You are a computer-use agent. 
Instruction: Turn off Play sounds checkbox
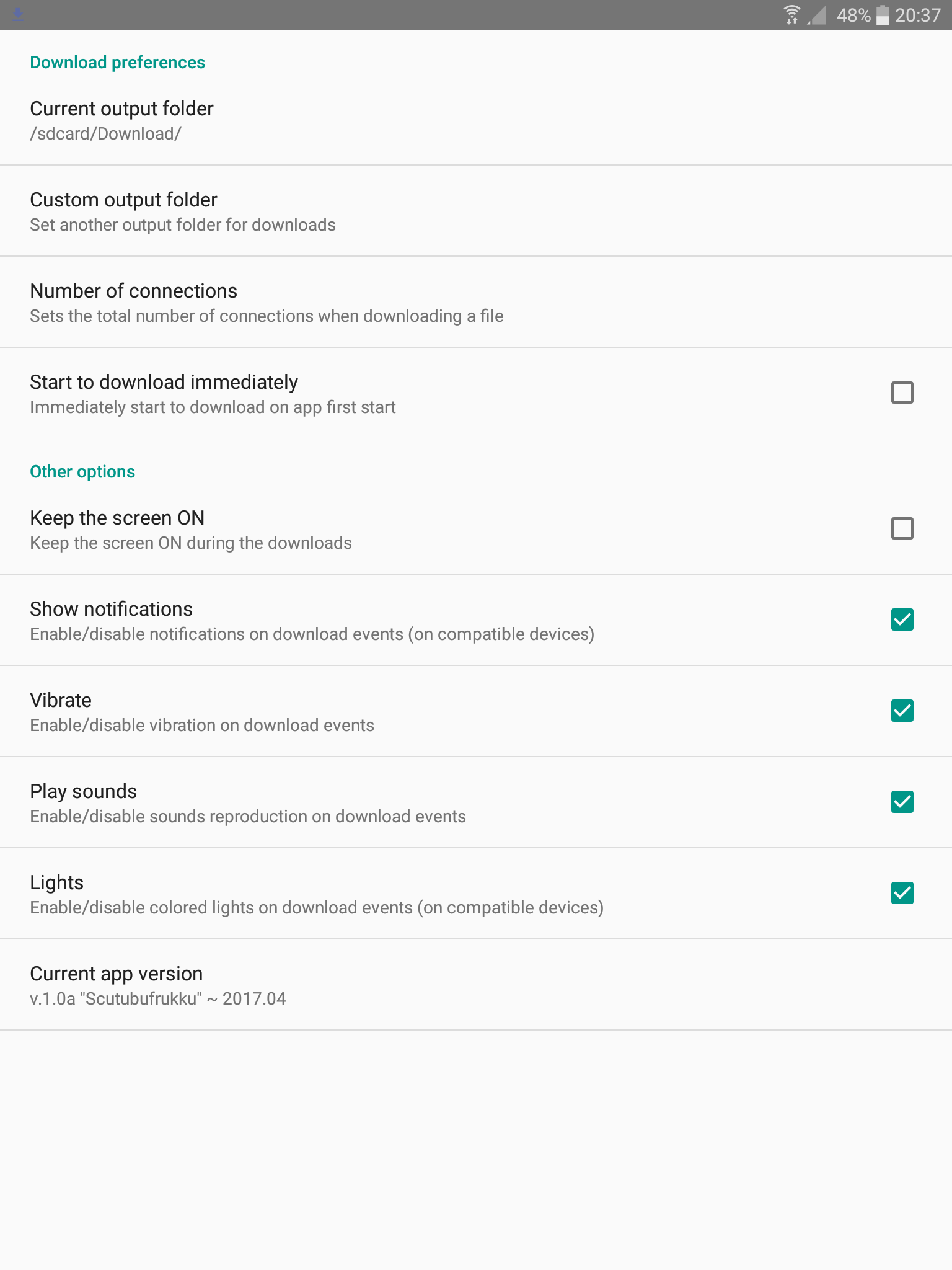pos(902,802)
